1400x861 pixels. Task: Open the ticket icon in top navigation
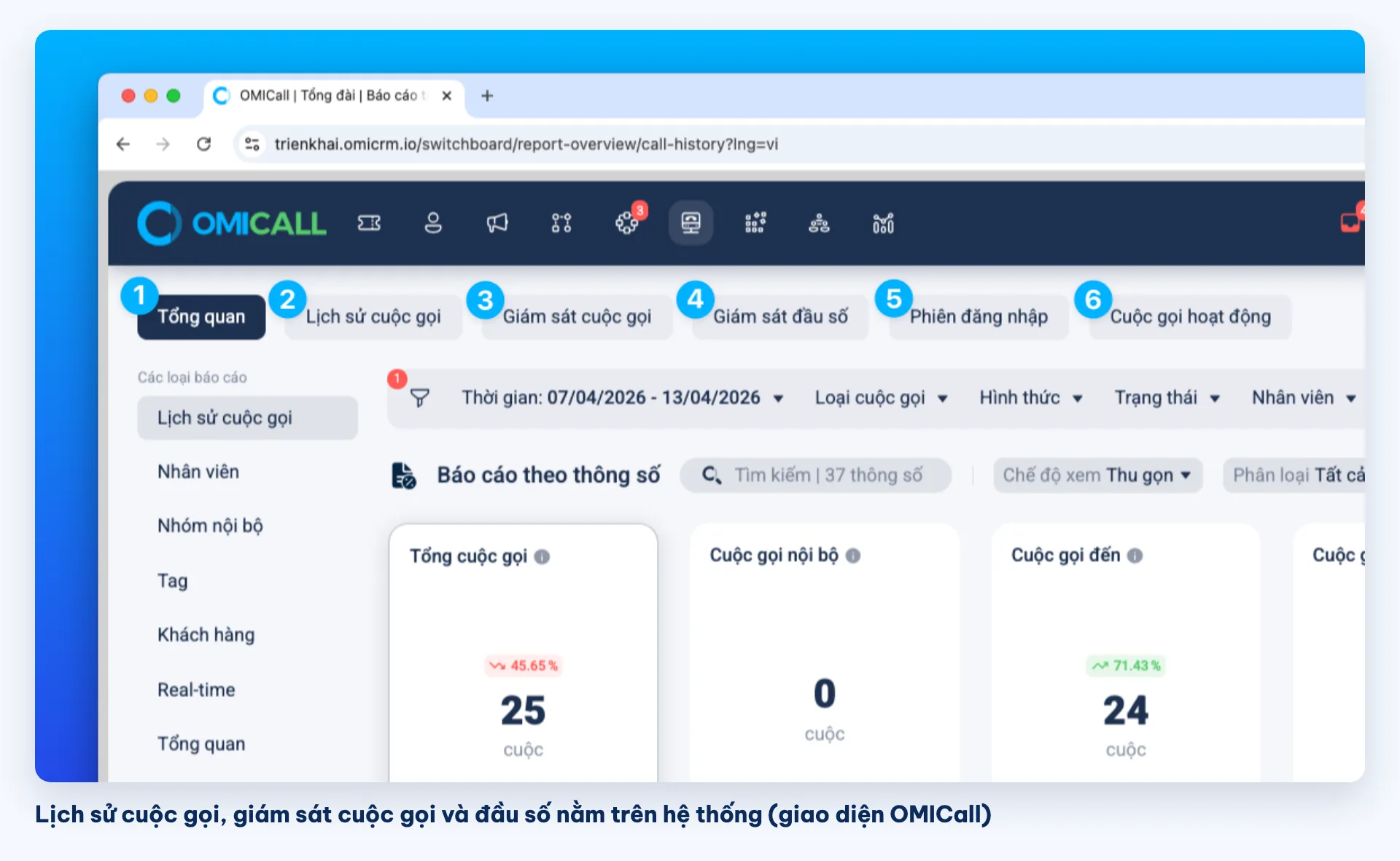pos(369,223)
